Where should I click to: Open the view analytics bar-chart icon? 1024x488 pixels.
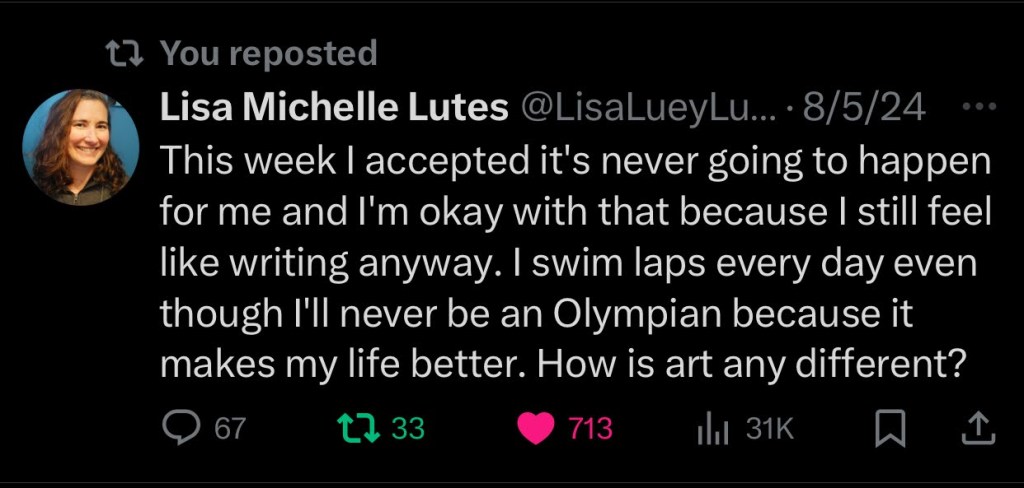tap(710, 429)
